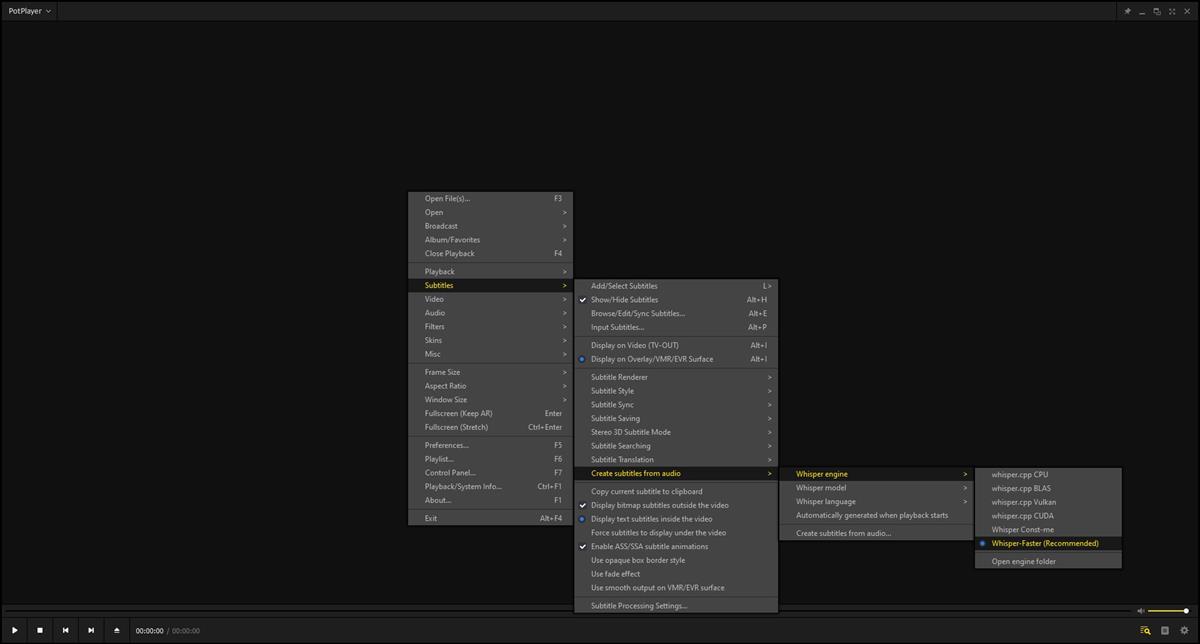The height and width of the screenshot is (644, 1200).
Task: Click the eject/open file icon
Action: tap(117, 630)
